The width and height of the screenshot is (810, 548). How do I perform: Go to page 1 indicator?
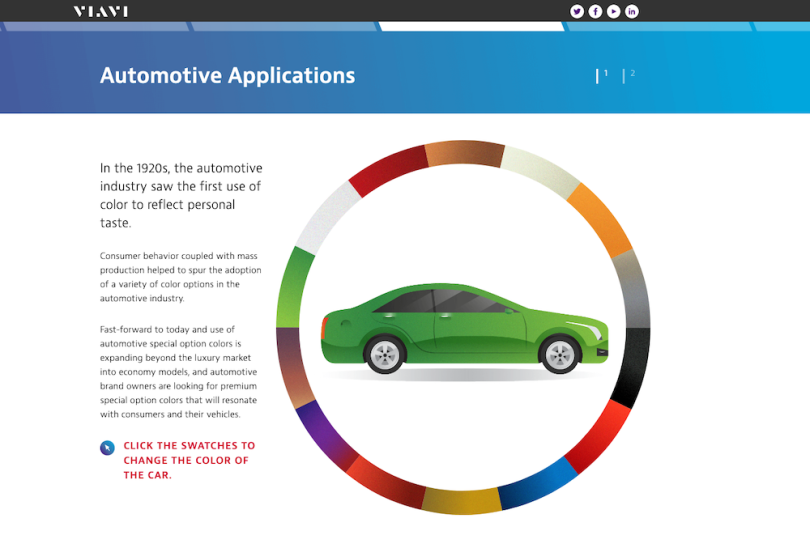tap(602, 75)
